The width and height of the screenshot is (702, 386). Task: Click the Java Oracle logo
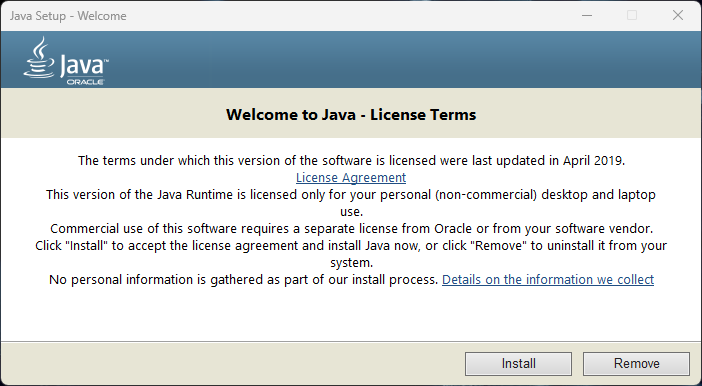point(66,60)
